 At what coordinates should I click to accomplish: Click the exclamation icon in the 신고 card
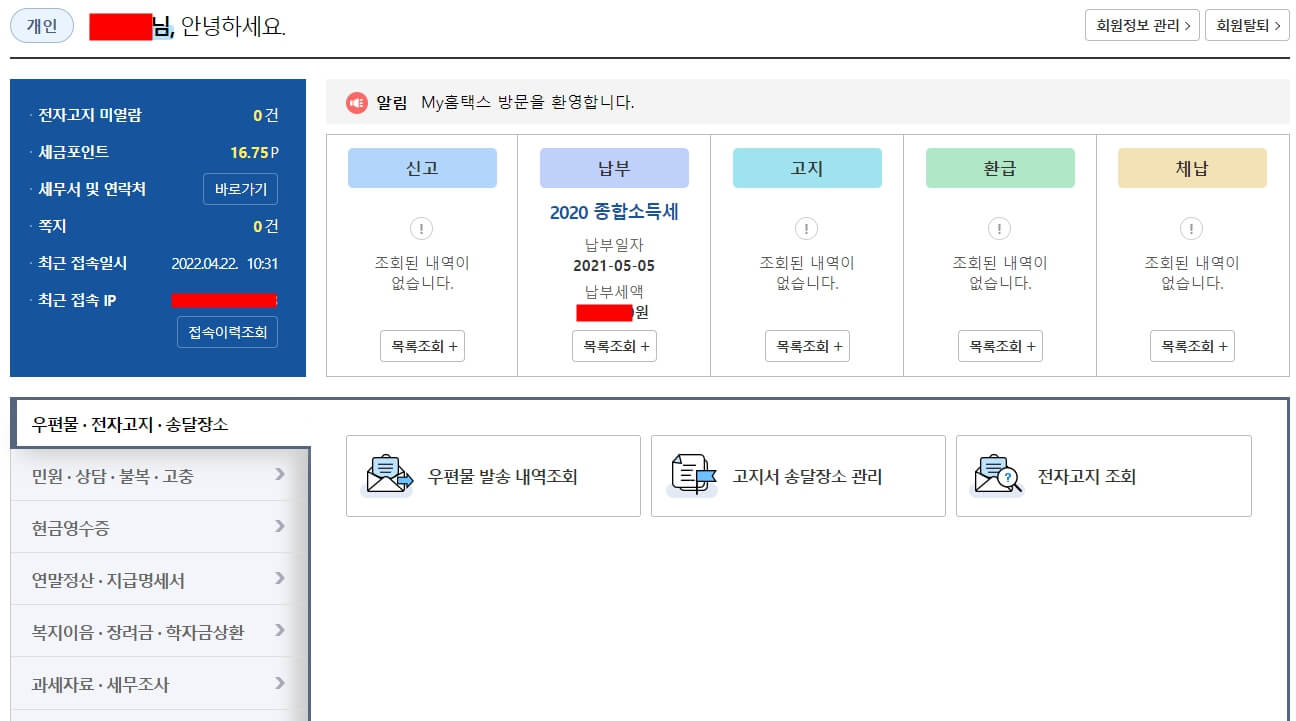(421, 228)
